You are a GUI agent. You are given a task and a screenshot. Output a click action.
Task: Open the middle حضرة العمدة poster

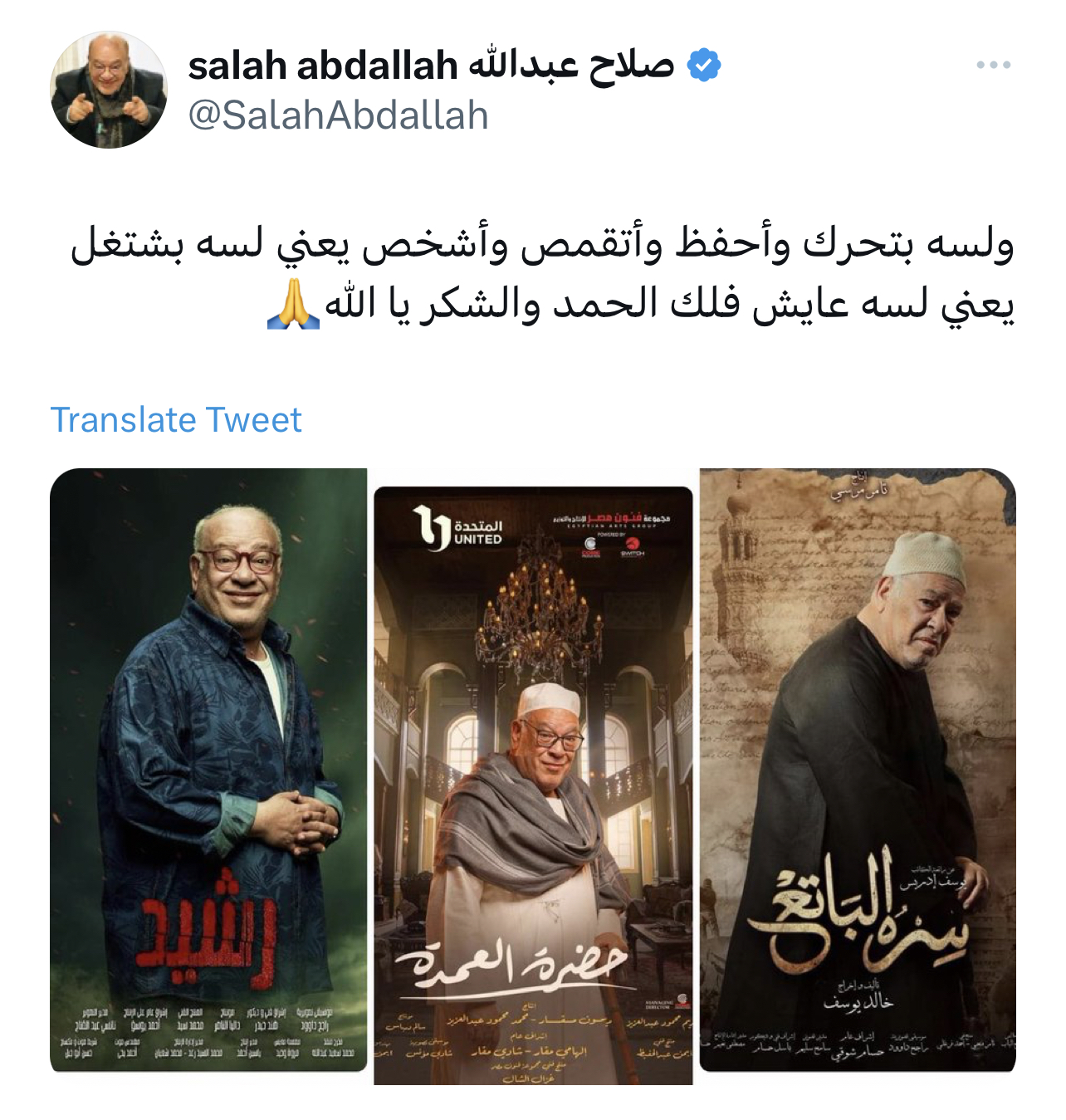(x=533, y=785)
